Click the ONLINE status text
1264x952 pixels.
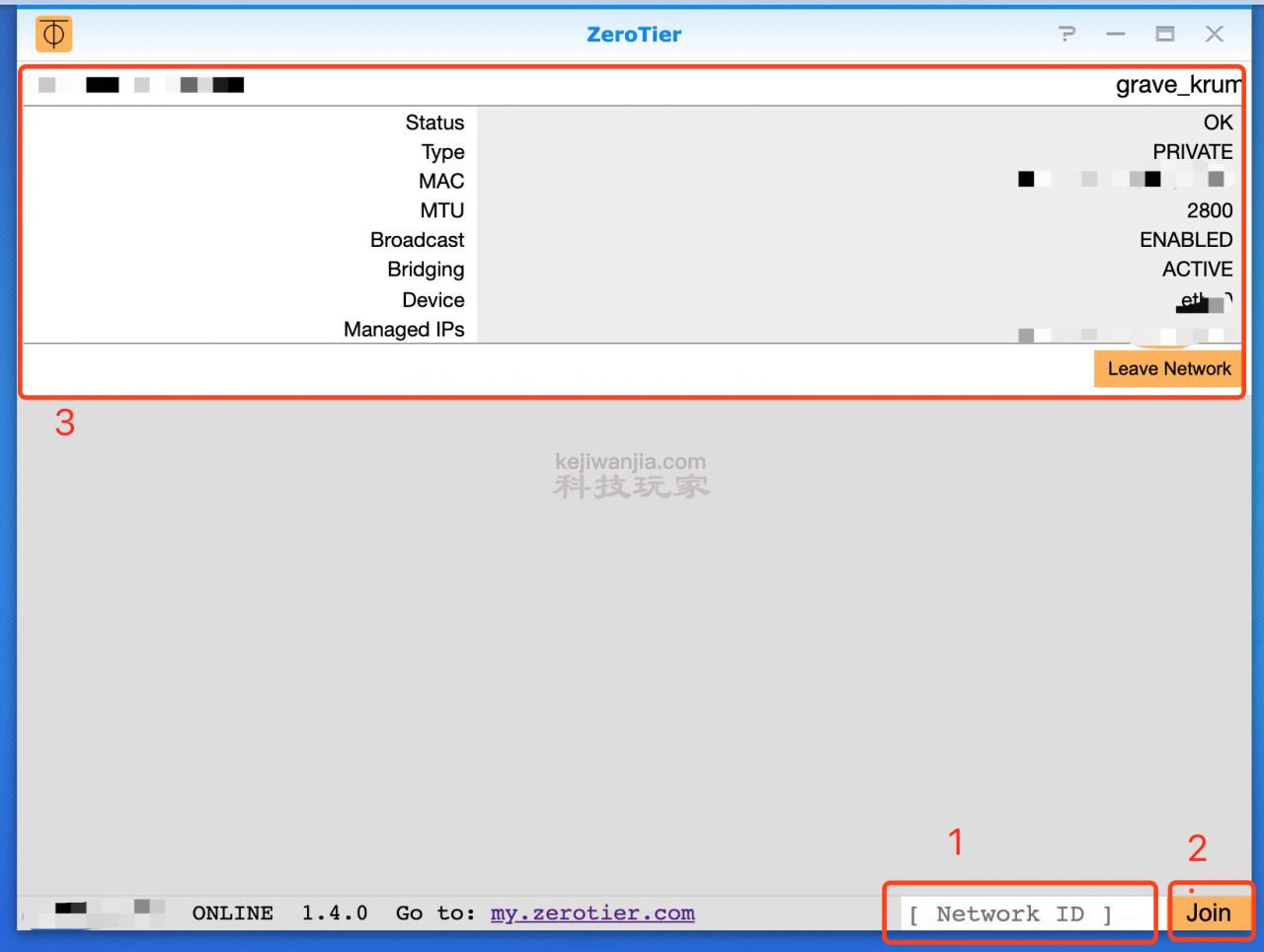pyautogui.click(x=233, y=913)
